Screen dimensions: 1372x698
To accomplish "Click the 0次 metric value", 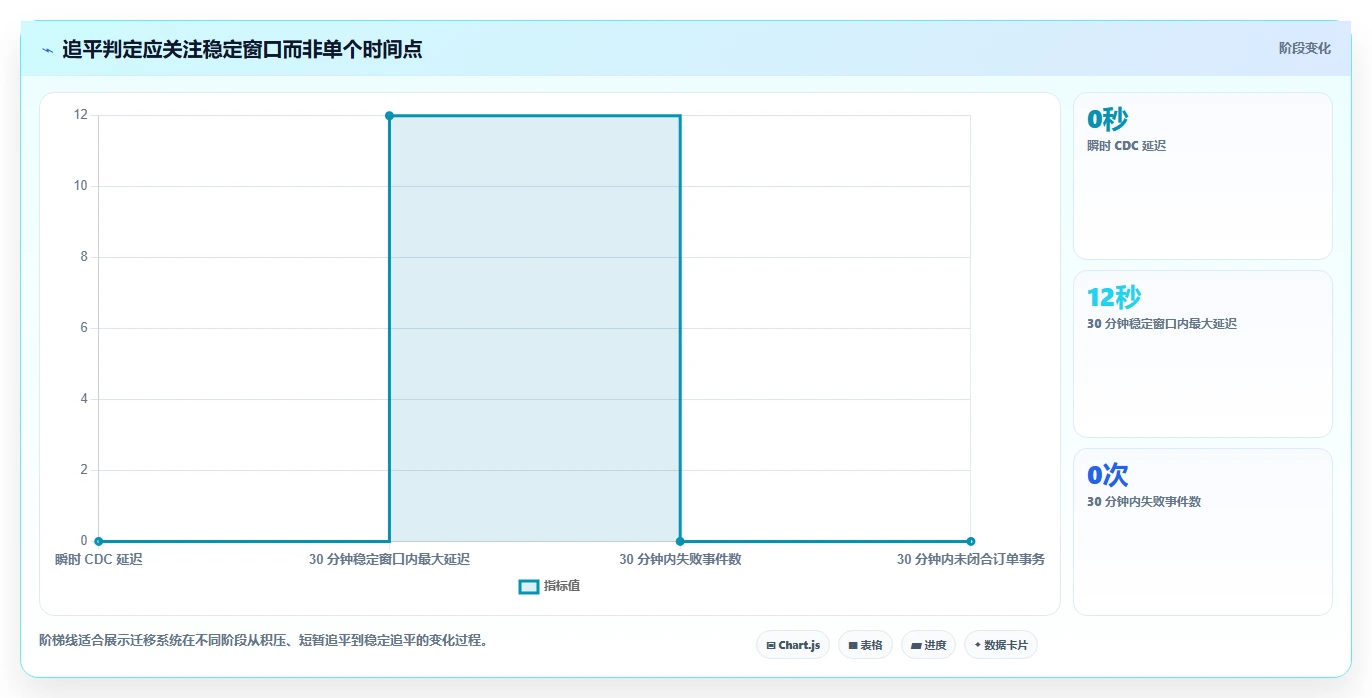I will (x=1107, y=475).
